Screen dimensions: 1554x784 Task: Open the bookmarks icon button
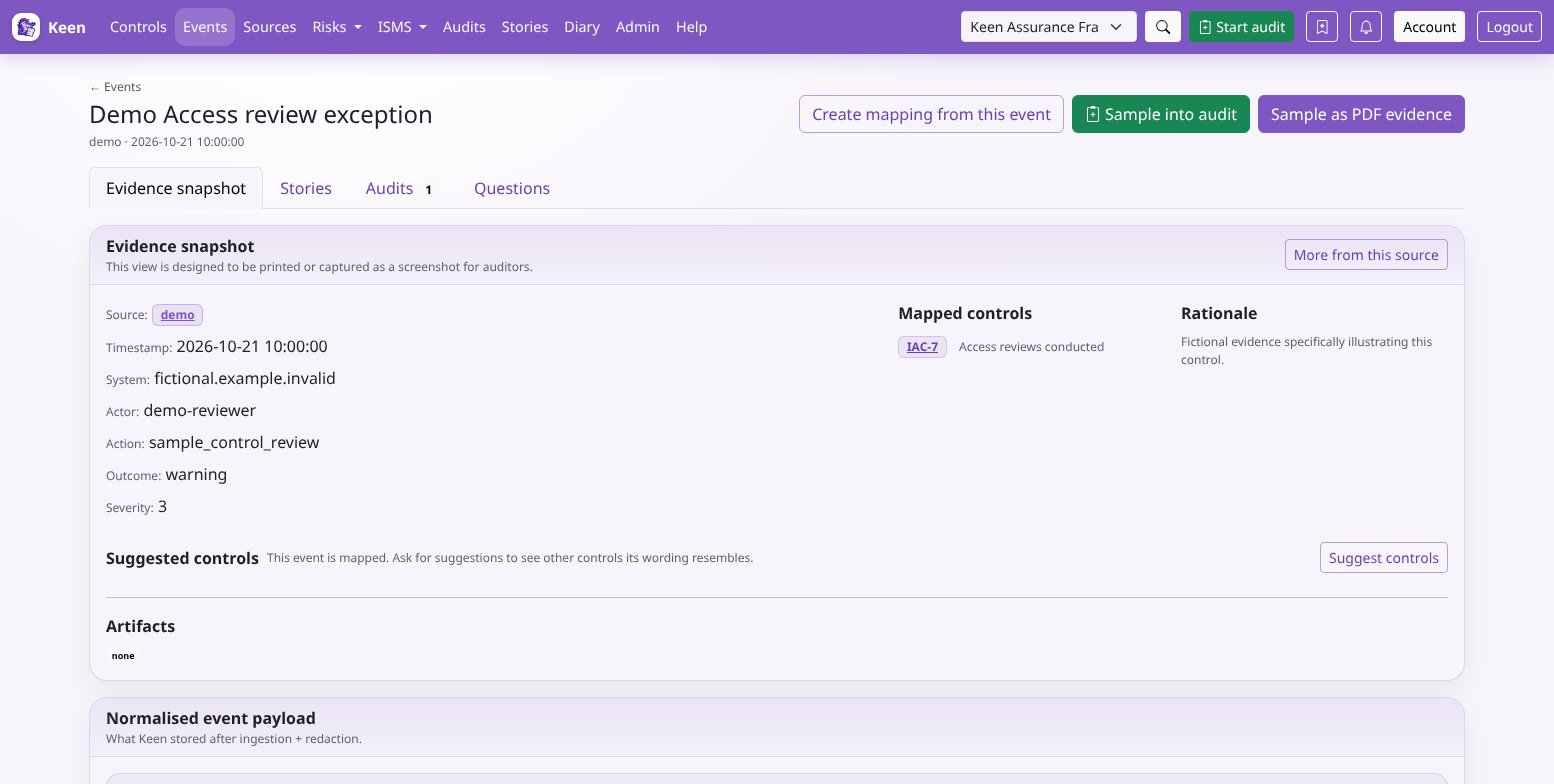(1322, 27)
